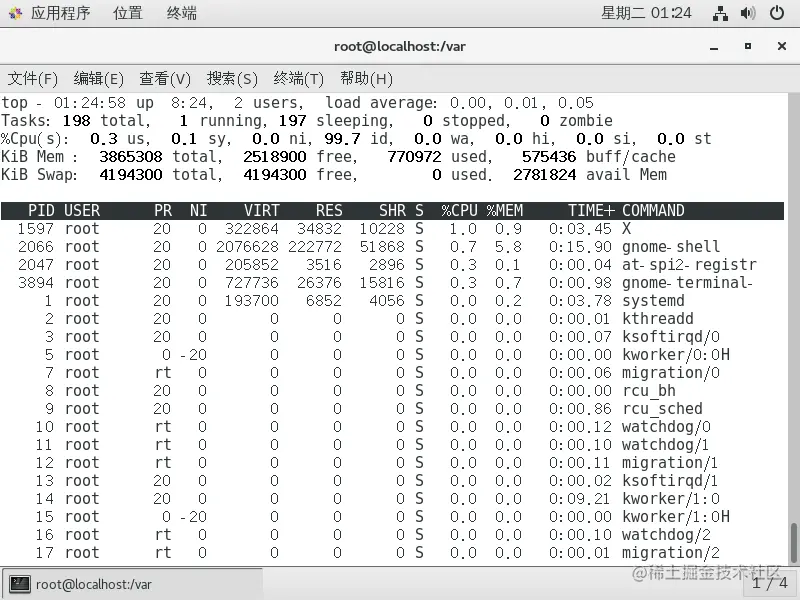Image resolution: width=800 pixels, height=600 pixels.
Task: Click the USER column header
Action: point(82,211)
